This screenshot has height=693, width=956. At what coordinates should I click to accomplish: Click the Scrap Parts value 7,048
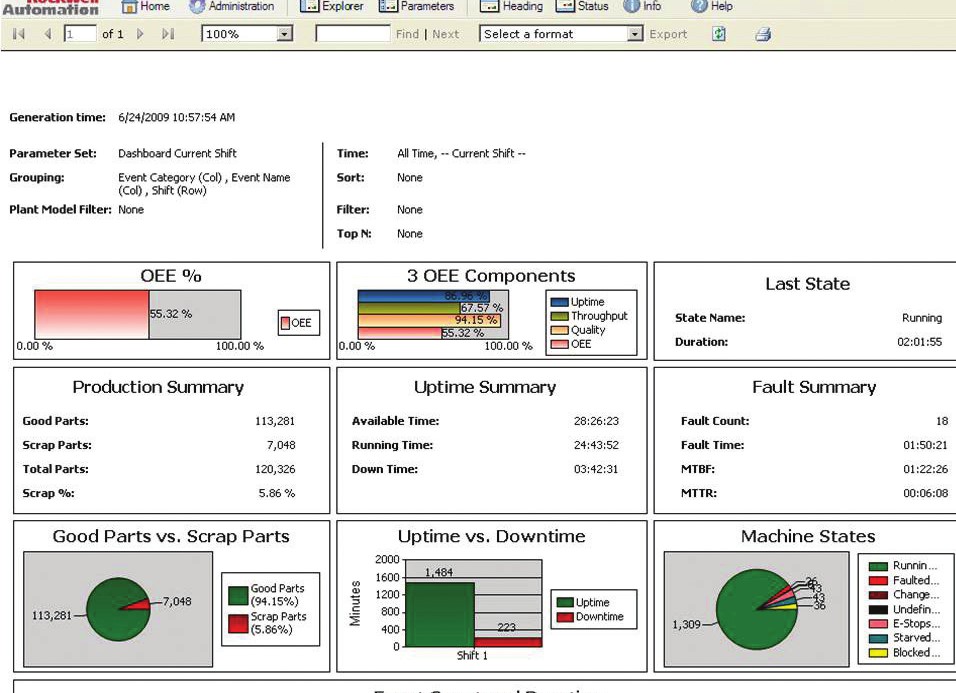(x=280, y=446)
